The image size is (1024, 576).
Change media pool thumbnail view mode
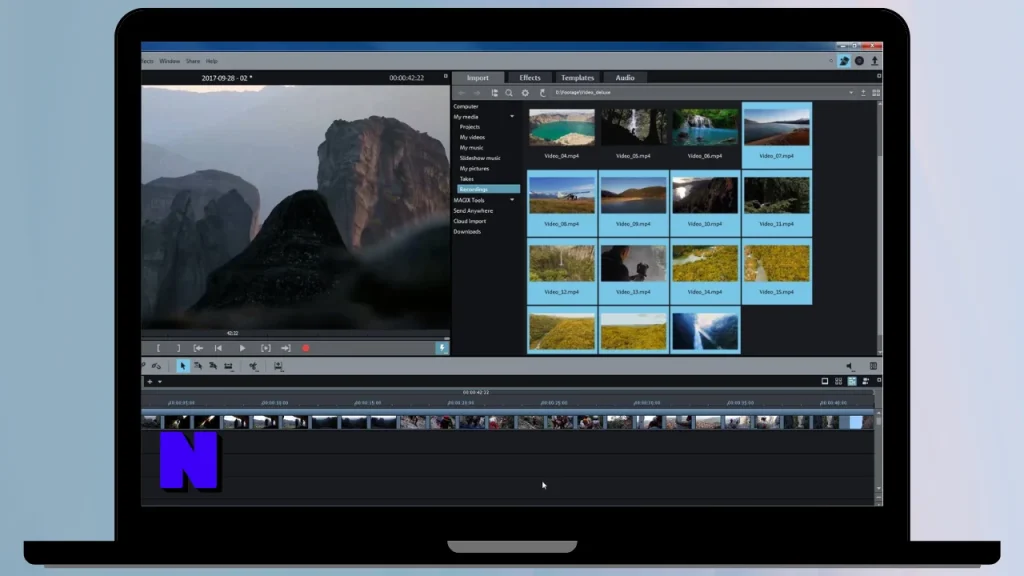click(876, 93)
